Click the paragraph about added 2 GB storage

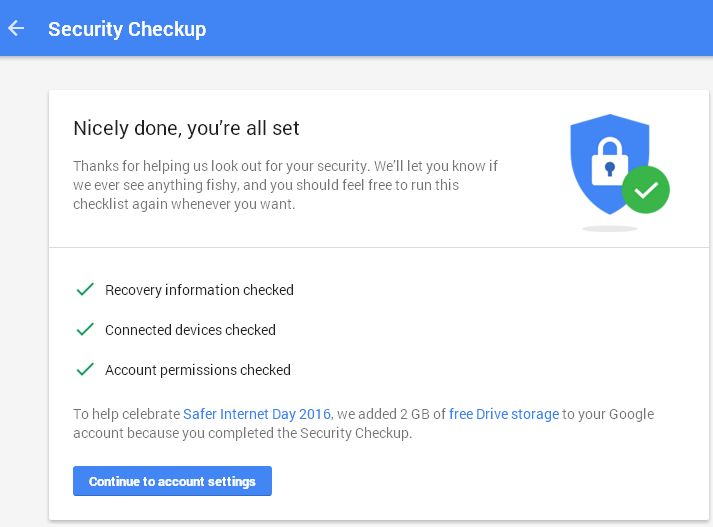pyautogui.click(x=364, y=423)
